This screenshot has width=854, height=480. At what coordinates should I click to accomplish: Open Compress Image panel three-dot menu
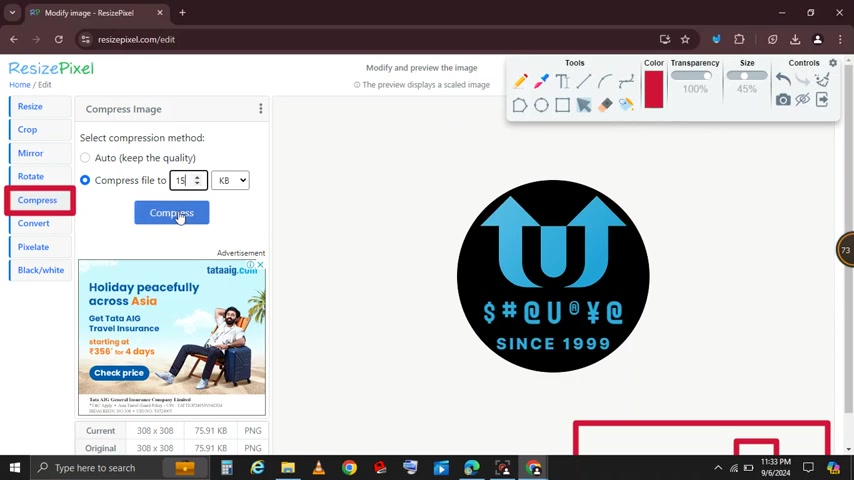[260, 109]
